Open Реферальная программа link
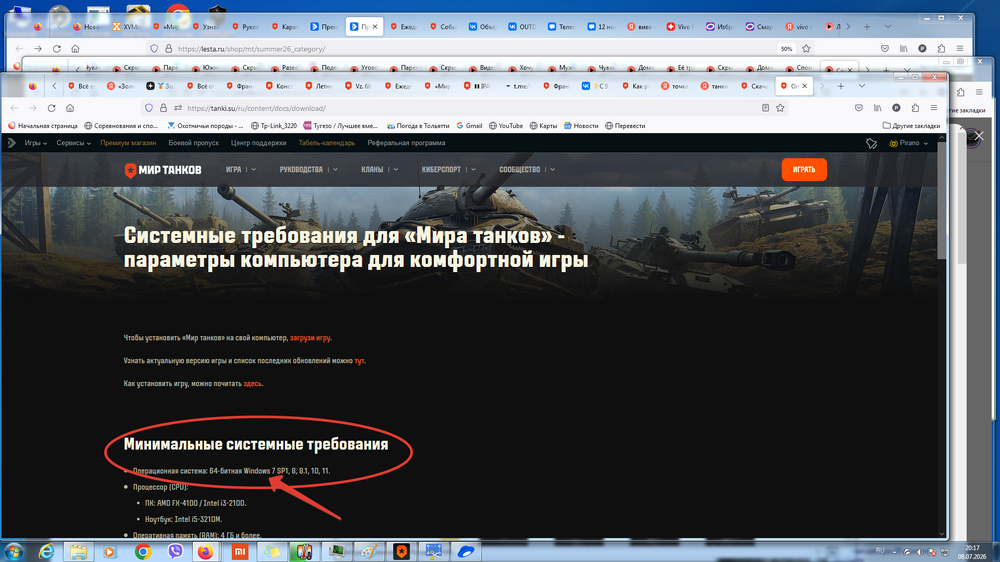Image resolution: width=1000 pixels, height=562 pixels. coord(406,143)
